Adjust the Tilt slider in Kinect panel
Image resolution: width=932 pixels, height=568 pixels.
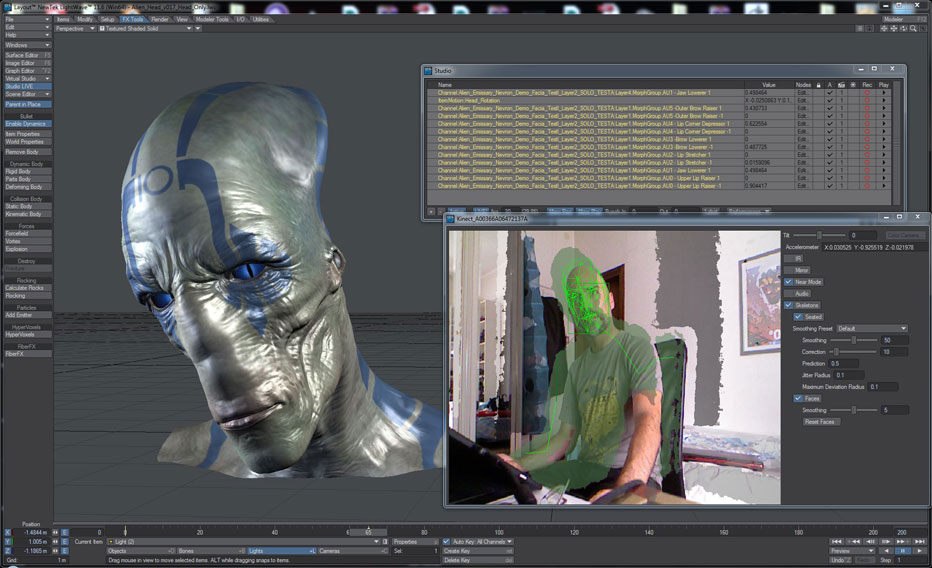[x=819, y=235]
